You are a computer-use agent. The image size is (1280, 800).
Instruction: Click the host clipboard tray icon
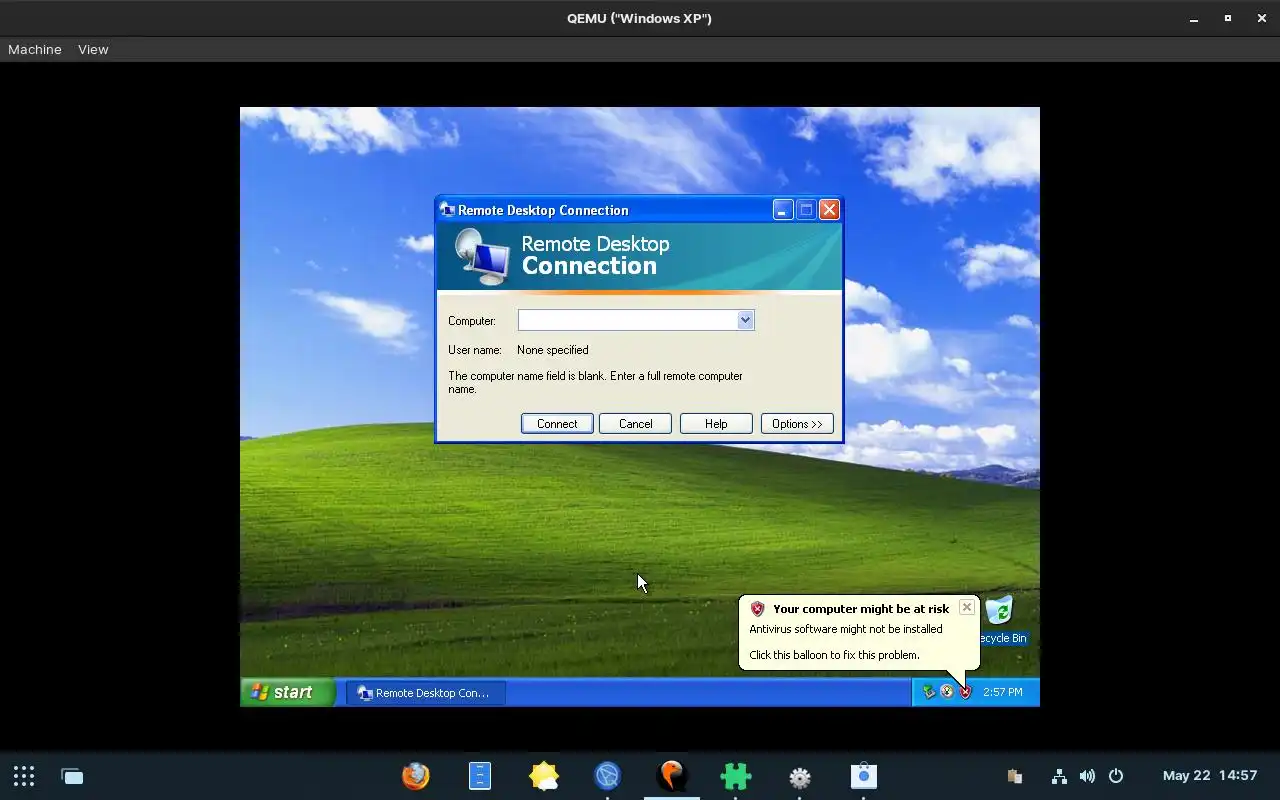coord(1014,776)
